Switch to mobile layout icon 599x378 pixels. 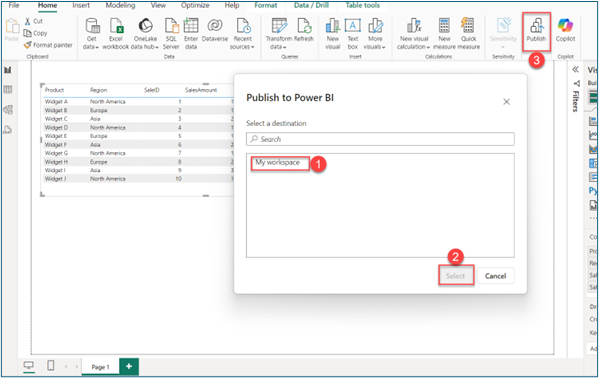(x=50, y=366)
